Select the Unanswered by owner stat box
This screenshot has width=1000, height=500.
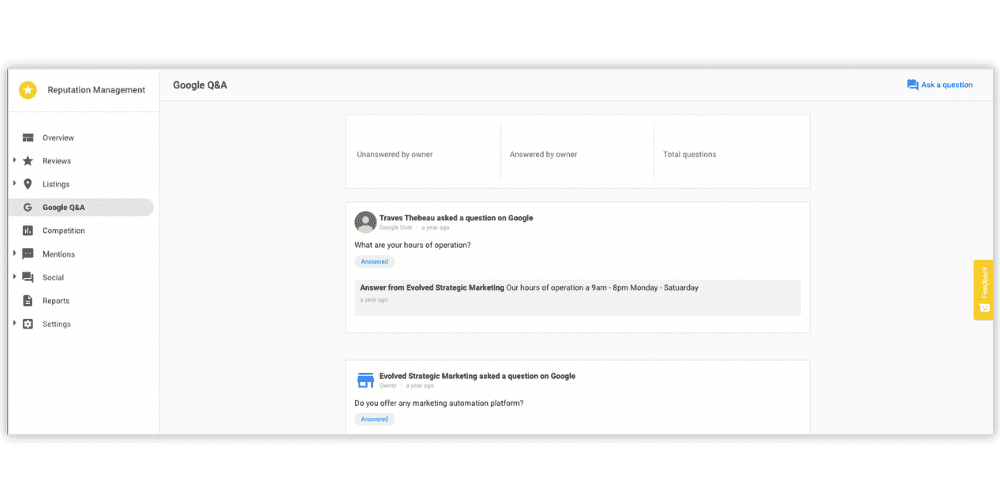(423, 152)
